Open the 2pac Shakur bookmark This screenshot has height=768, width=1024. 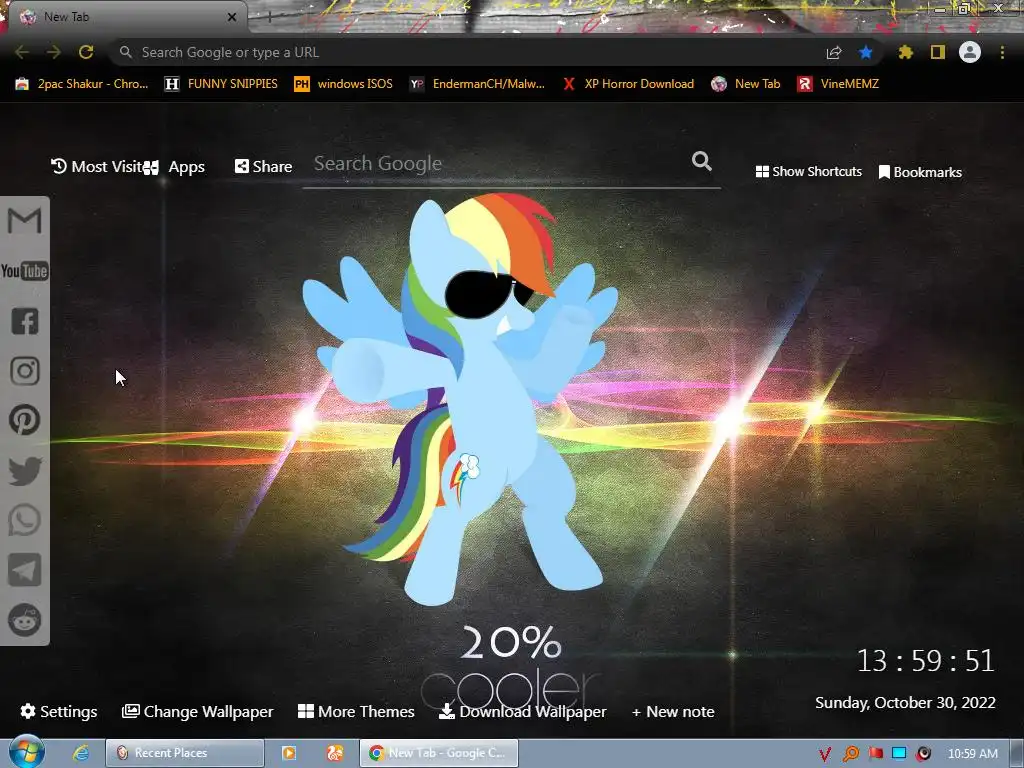pos(82,84)
